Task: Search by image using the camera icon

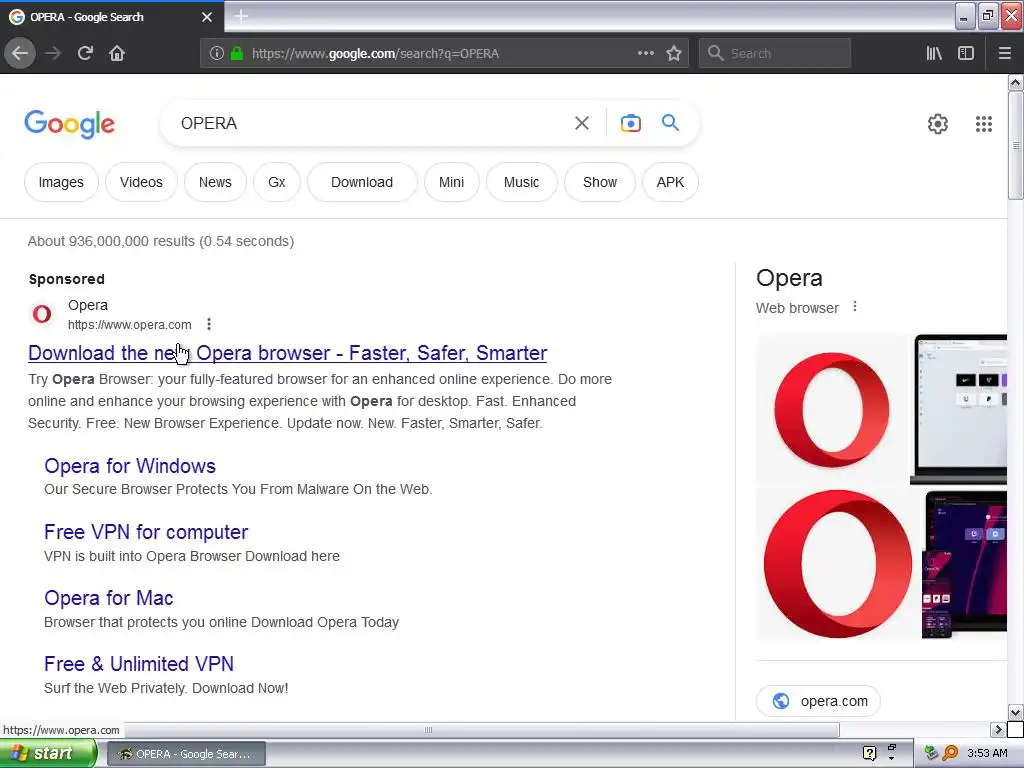Action: point(630,123)
